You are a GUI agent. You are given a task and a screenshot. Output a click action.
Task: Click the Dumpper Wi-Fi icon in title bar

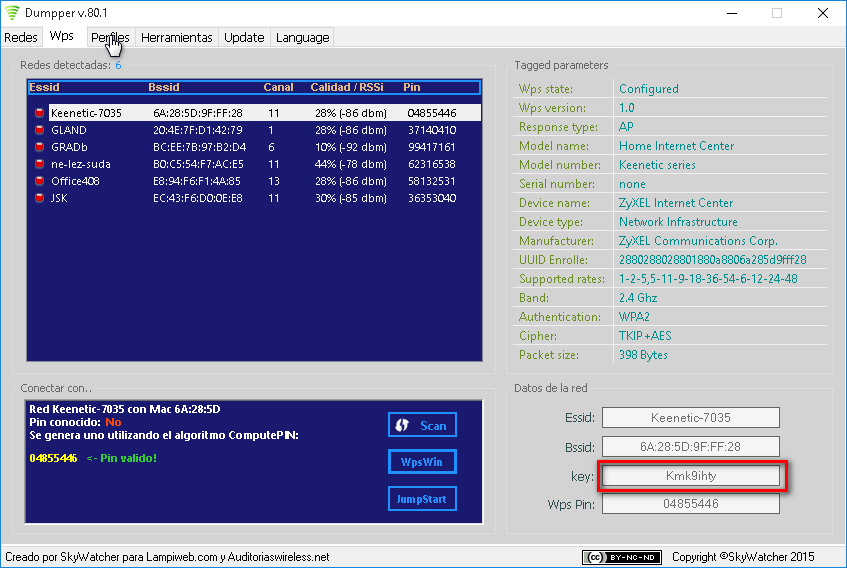point(13,13)
